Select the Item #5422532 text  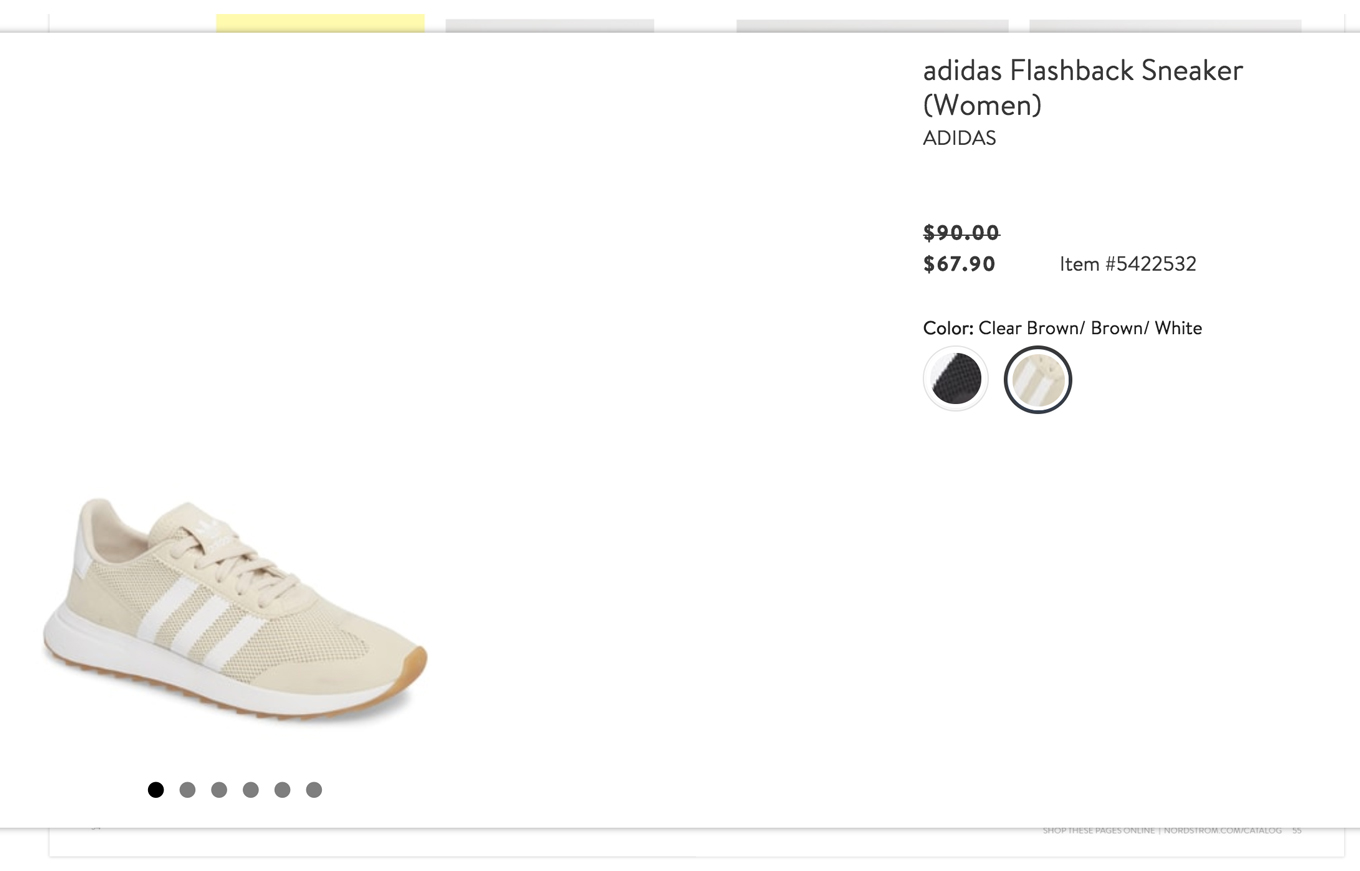pyautogui.click(x=1128, y=264)
